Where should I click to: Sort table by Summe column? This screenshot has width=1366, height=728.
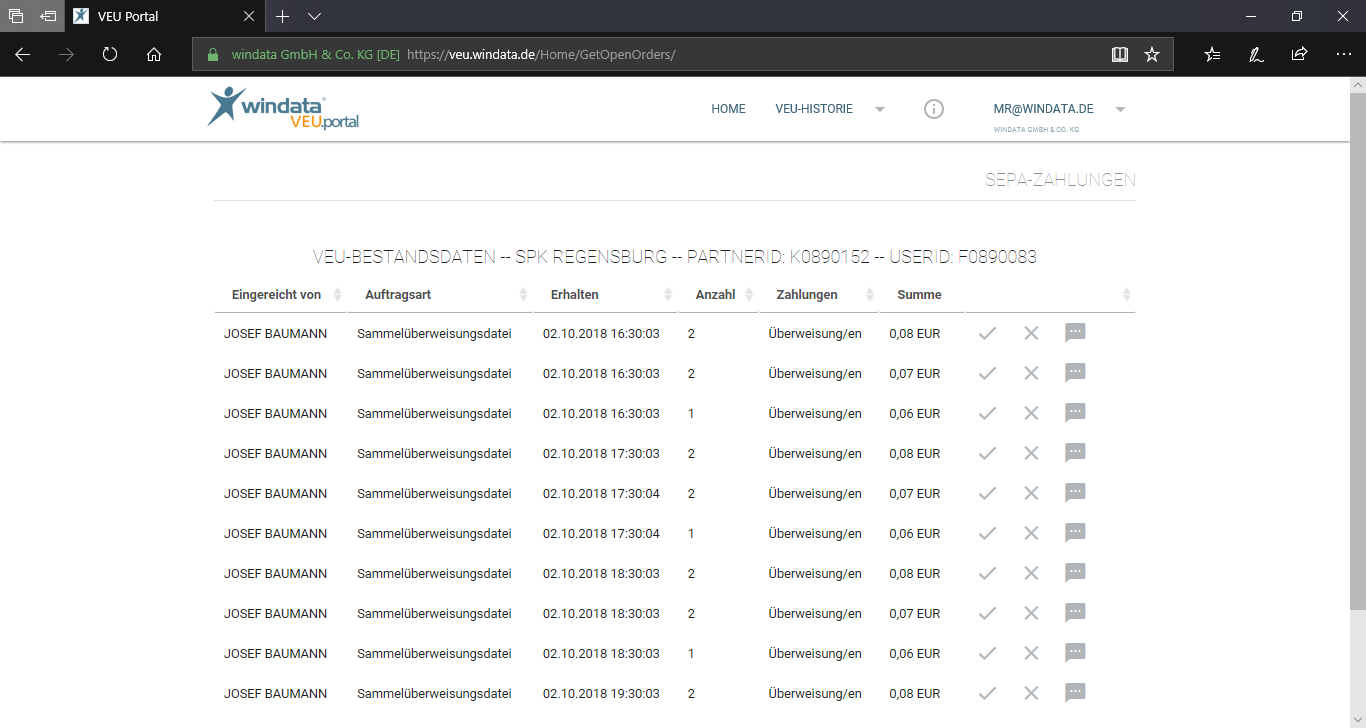coord(920,295)
